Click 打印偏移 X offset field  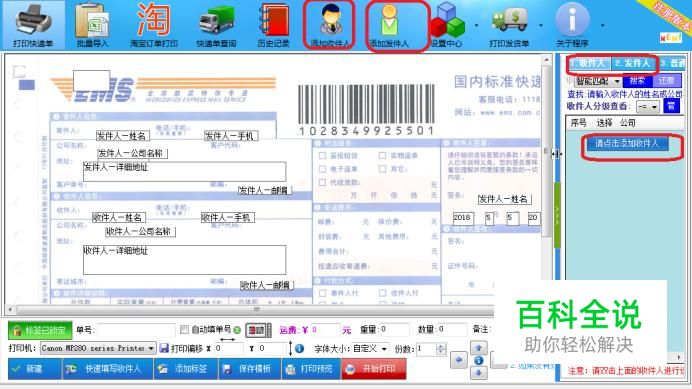pos(228,349)
